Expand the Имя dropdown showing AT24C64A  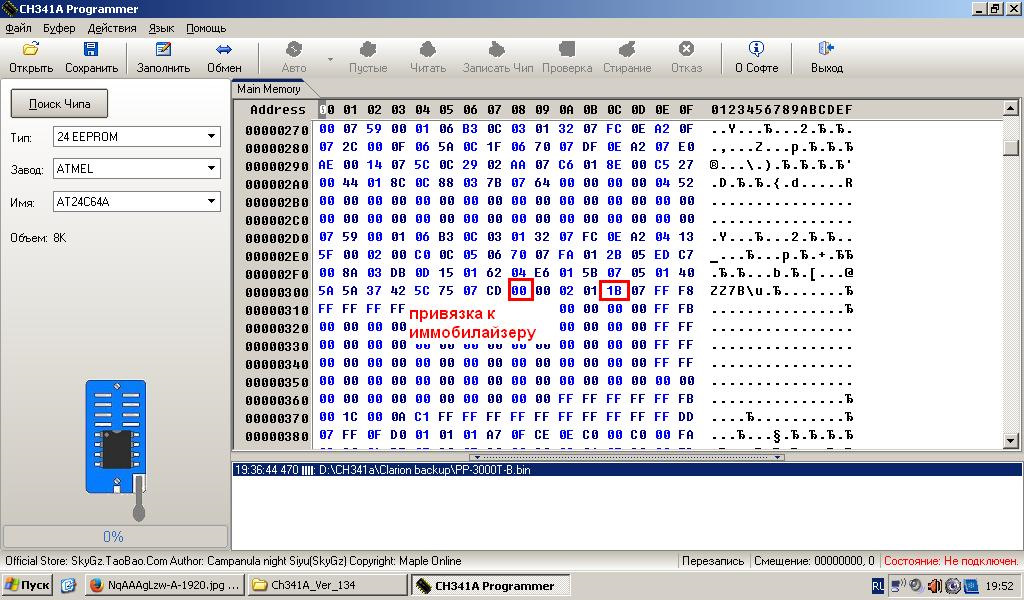click(212, 202)
